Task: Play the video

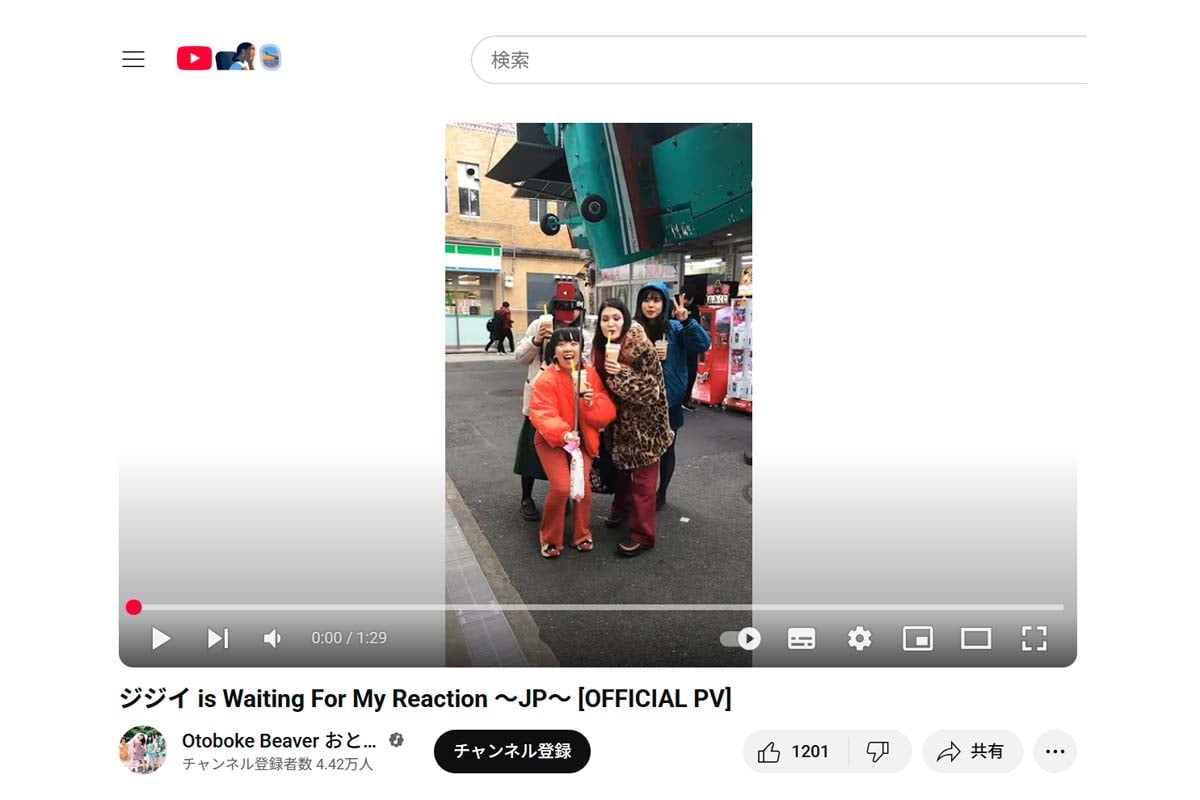Action: 161,638
